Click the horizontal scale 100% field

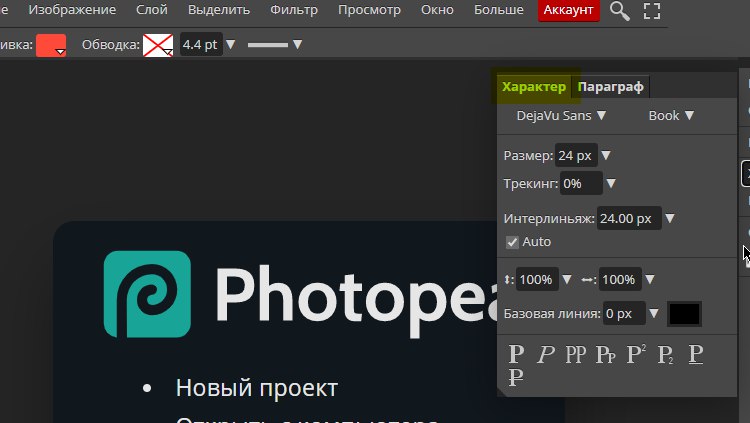point(620,279)
